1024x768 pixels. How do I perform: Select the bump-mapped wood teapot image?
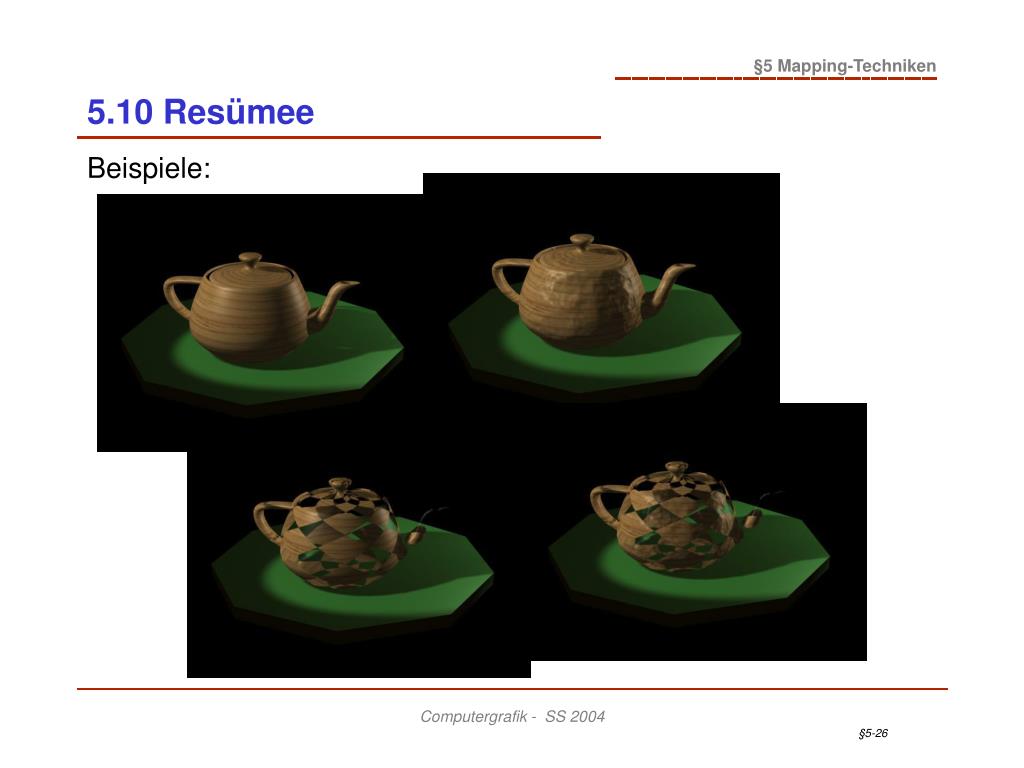click(601, 288)
